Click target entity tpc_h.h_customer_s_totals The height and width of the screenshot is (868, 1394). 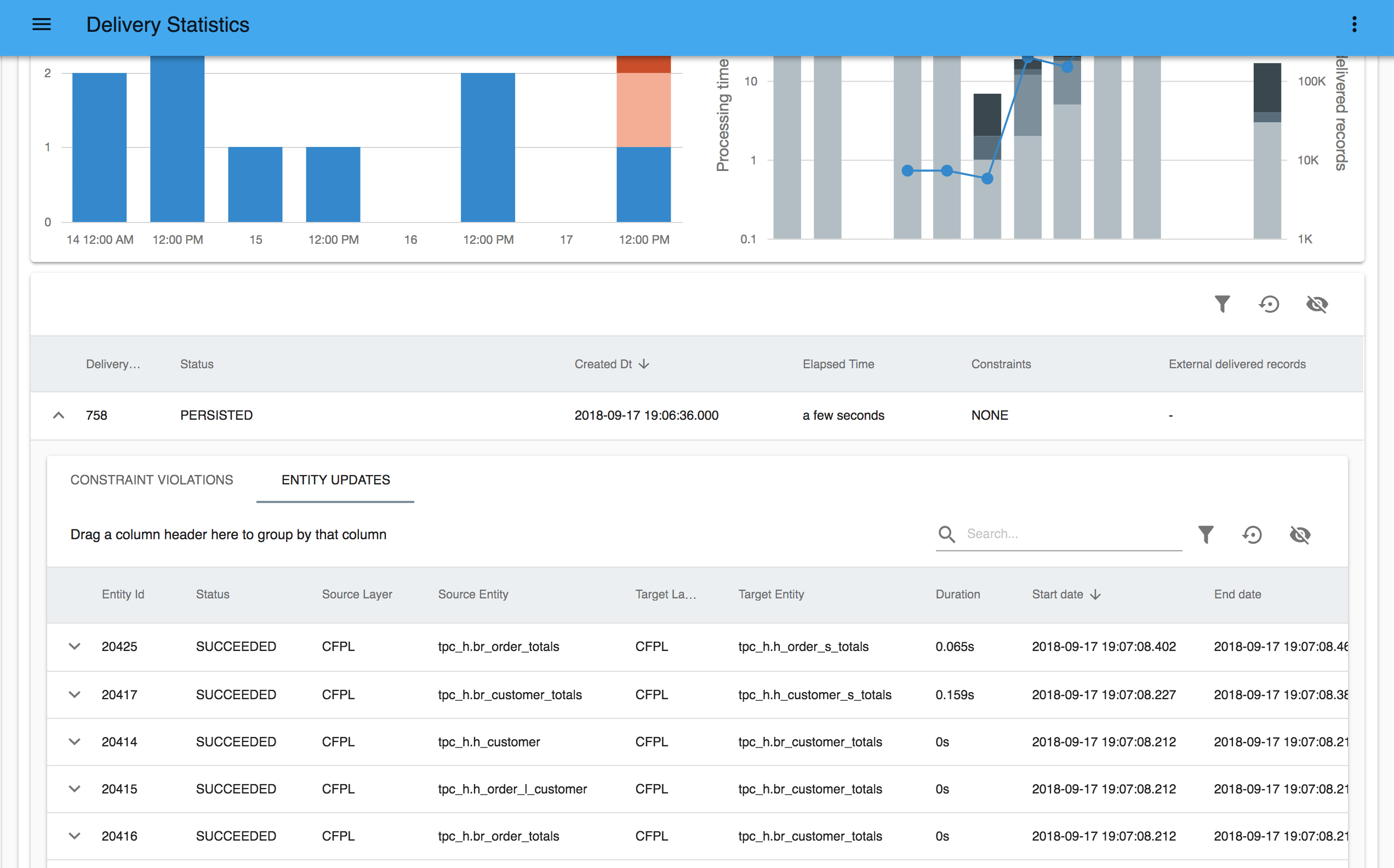(814, 695)
